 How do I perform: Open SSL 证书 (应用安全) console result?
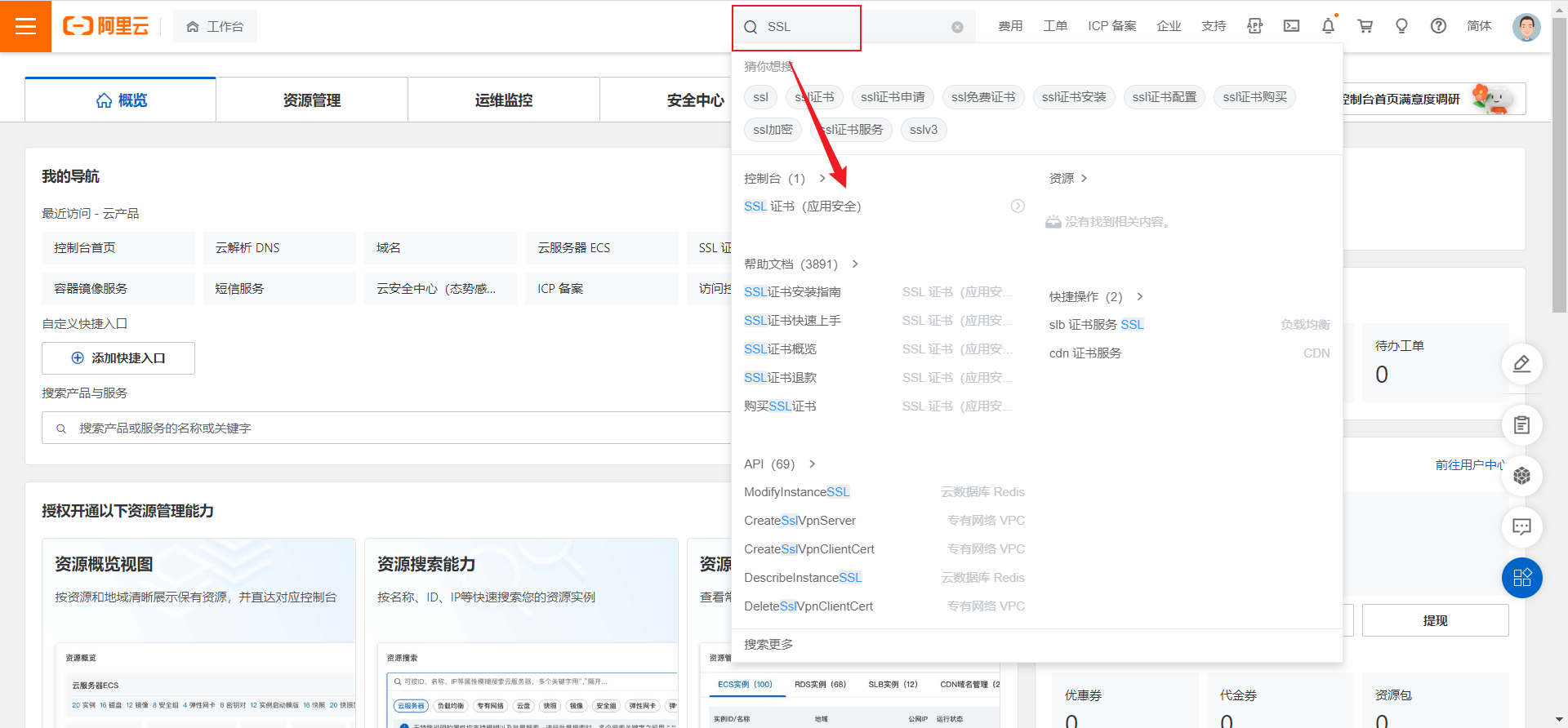point(802,206)
